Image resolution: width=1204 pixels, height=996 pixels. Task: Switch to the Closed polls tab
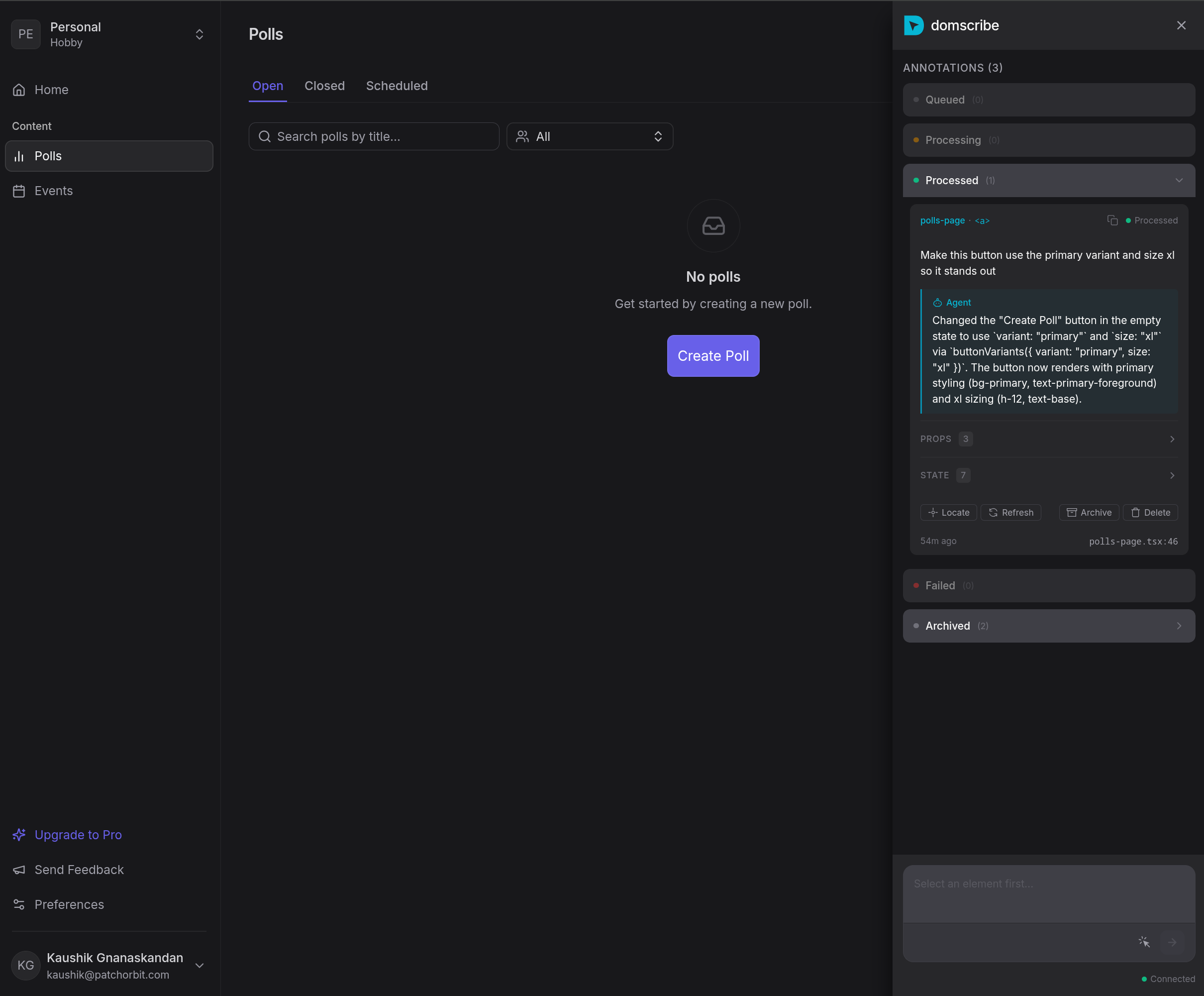coord(324,86)
